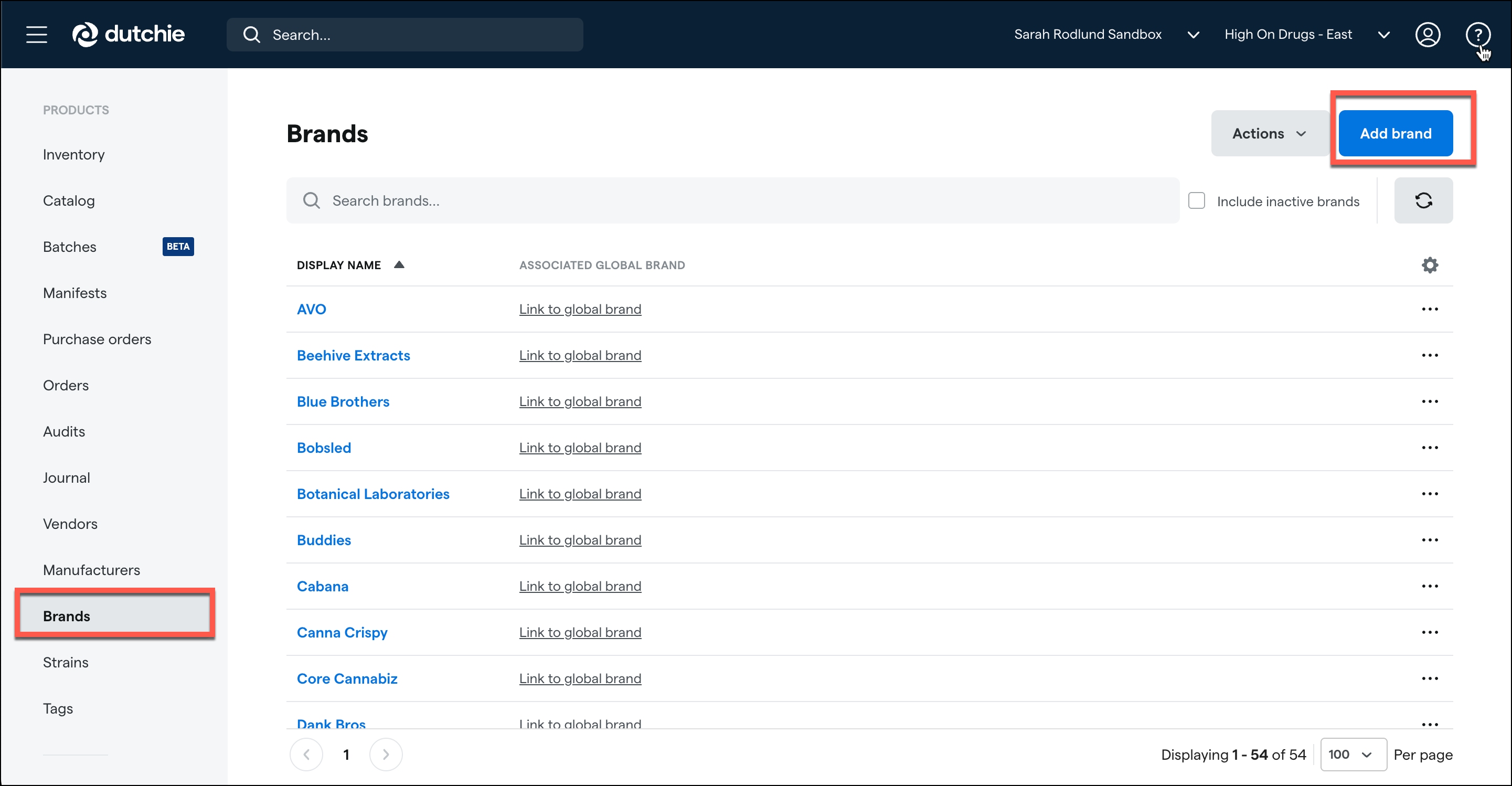This screenshot has height=786, width=1512.
Task: Open the Core Cannabiz brand link
Action: coord(347,679)
